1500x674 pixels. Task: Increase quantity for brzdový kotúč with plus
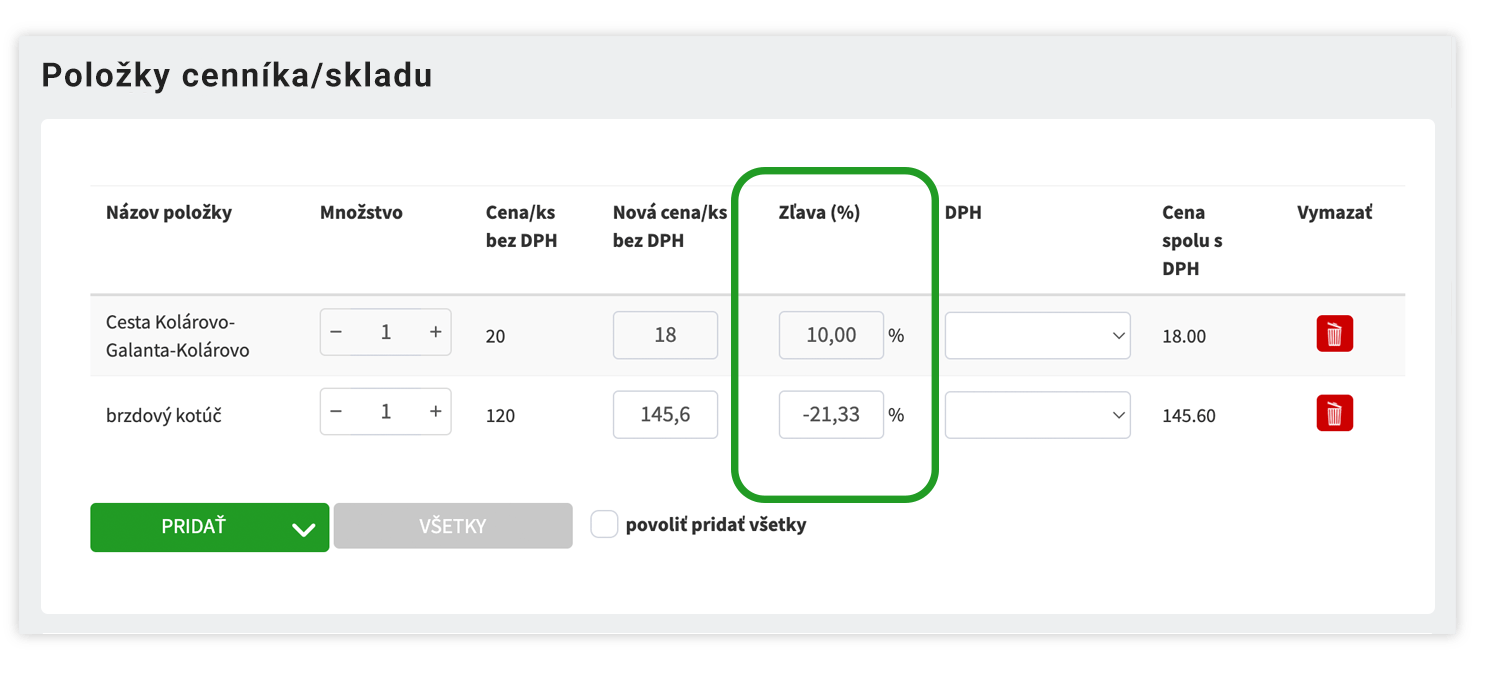coord(435,412)
